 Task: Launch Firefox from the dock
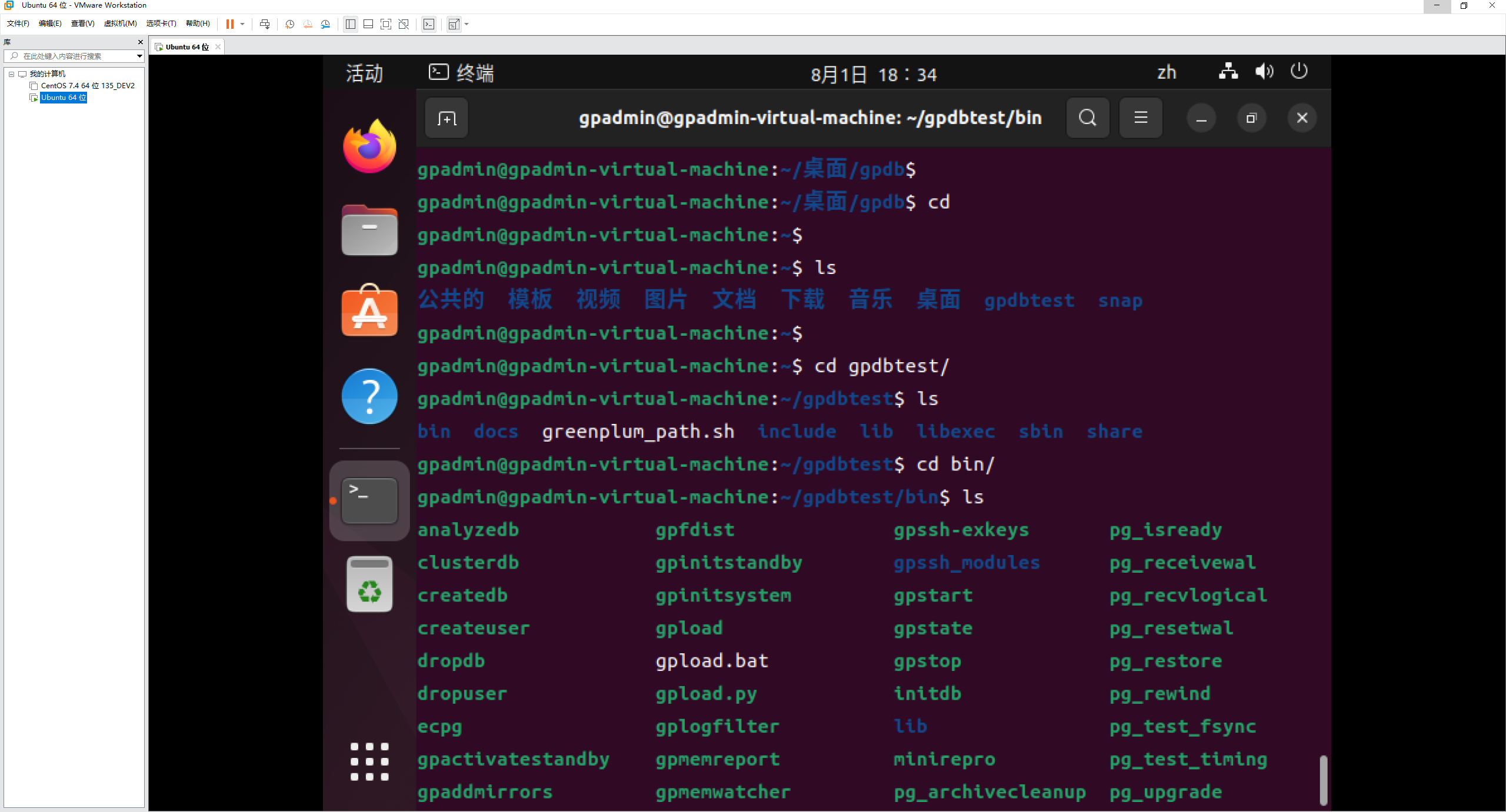pyautogui.click(x=369, y=146)
